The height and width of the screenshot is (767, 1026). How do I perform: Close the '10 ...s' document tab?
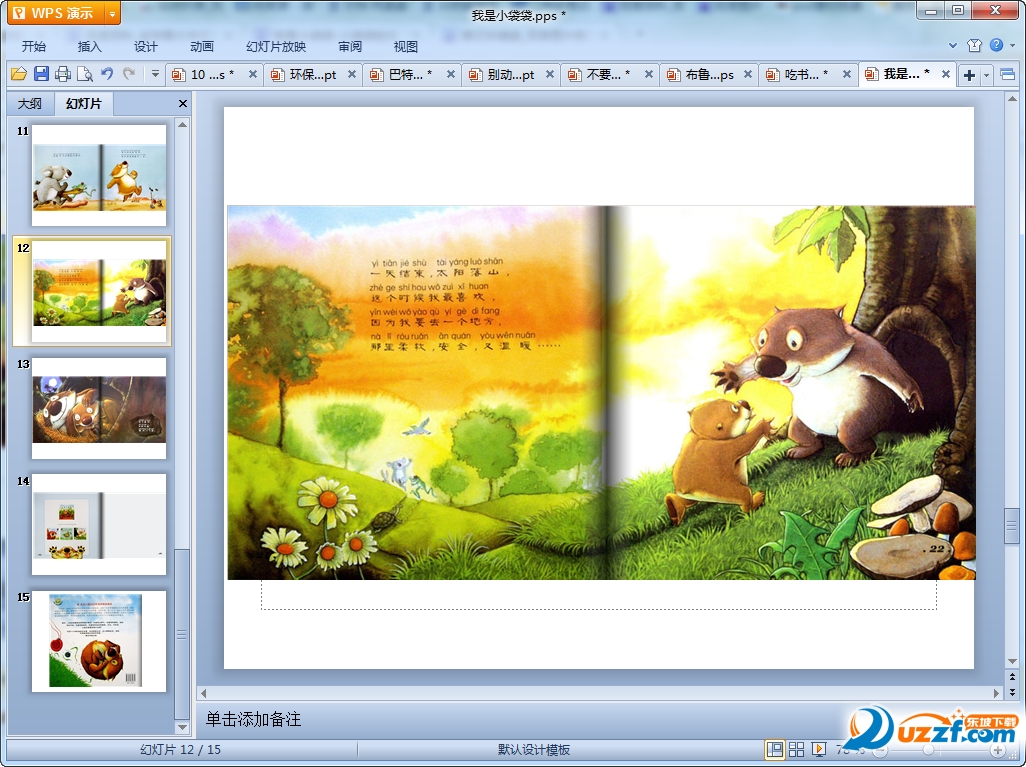click(253, 75)
